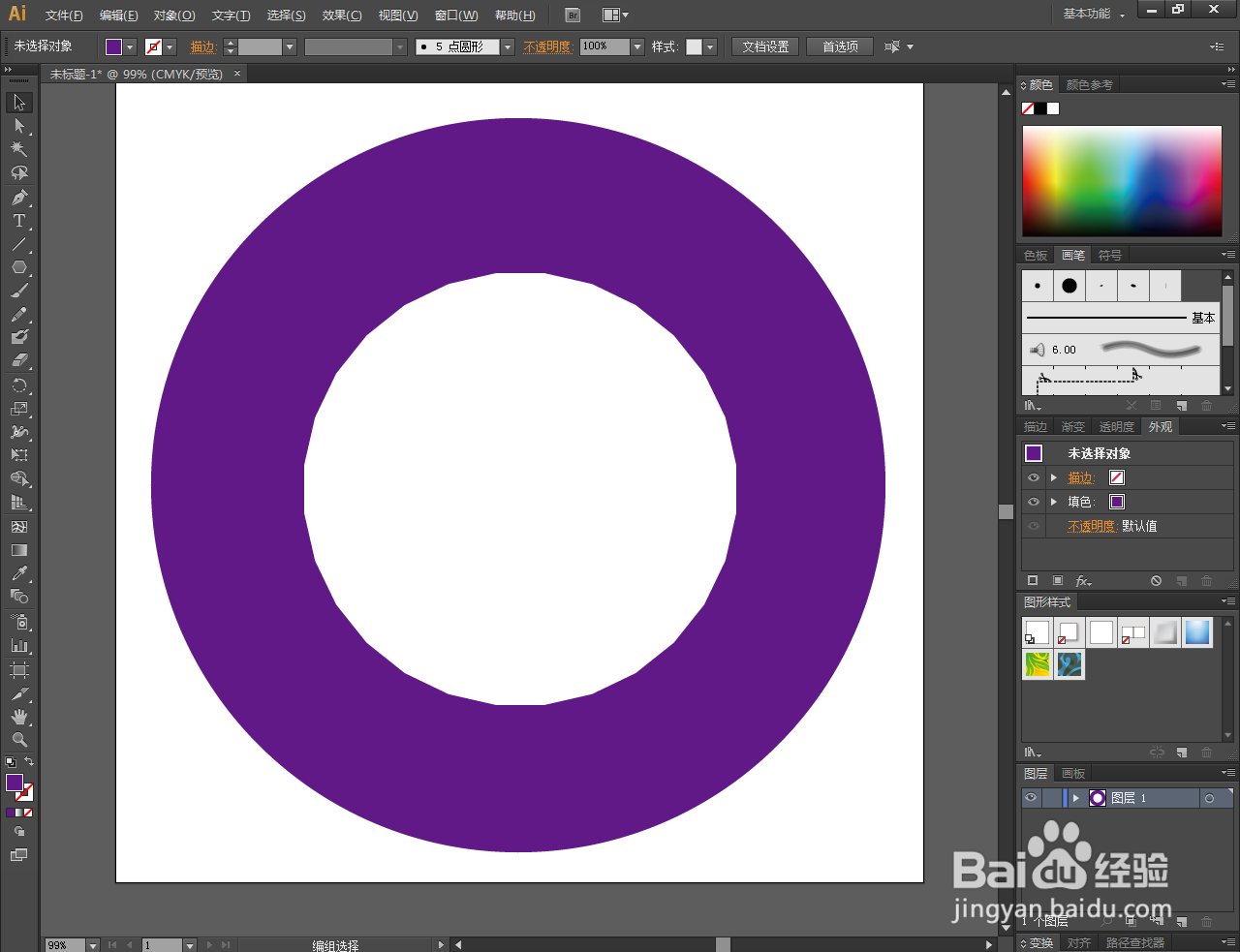The image size is (1240, 952).
Task: Switch to the 色板 swatches tab
Action: (x=1036, y=256)
